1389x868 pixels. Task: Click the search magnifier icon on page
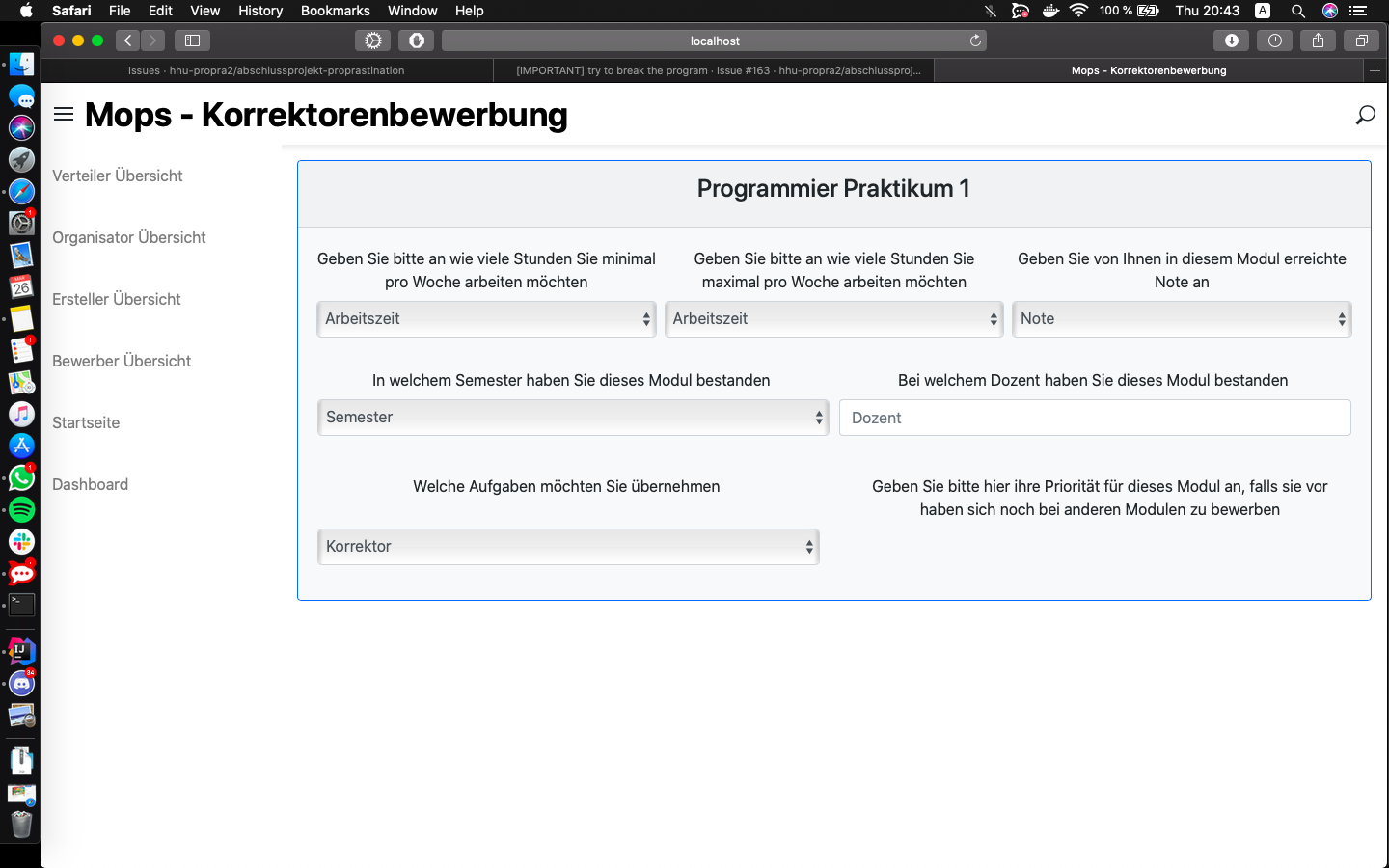point(1365,115)
